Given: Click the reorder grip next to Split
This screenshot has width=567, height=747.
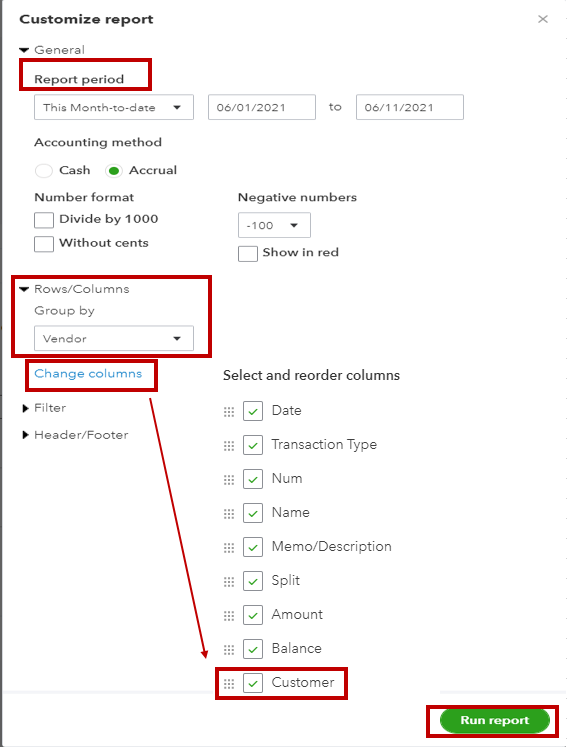Looking at the screenshot, I should 229,582.
